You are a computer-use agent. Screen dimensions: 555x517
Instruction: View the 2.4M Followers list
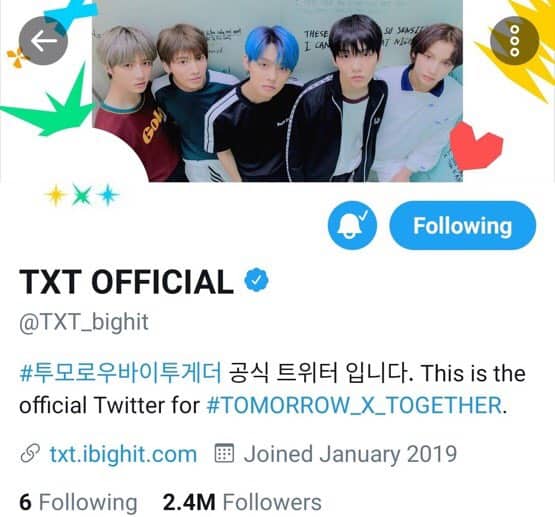242,502
